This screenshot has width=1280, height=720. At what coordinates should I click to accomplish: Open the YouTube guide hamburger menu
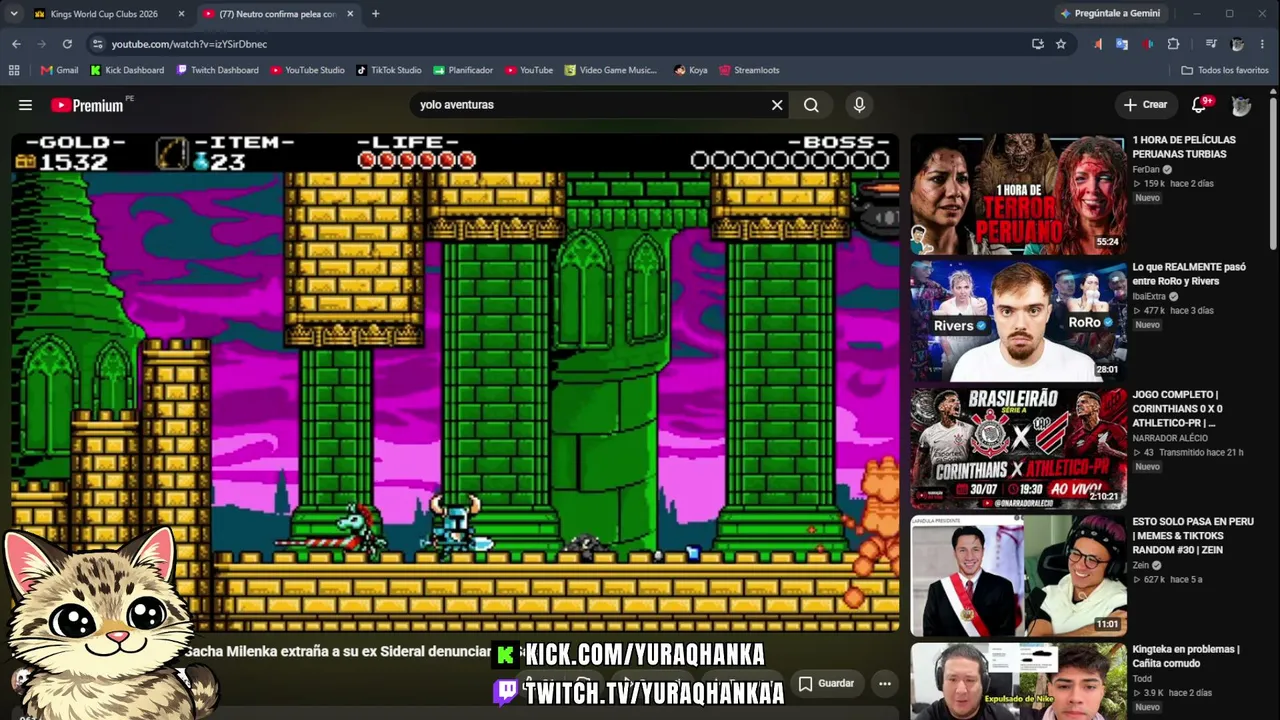(x=25, y=105)
